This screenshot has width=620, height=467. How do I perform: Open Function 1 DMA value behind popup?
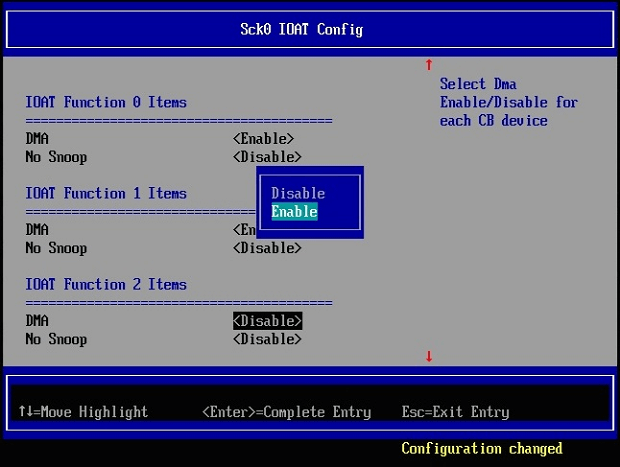click(x=244, y=230)
